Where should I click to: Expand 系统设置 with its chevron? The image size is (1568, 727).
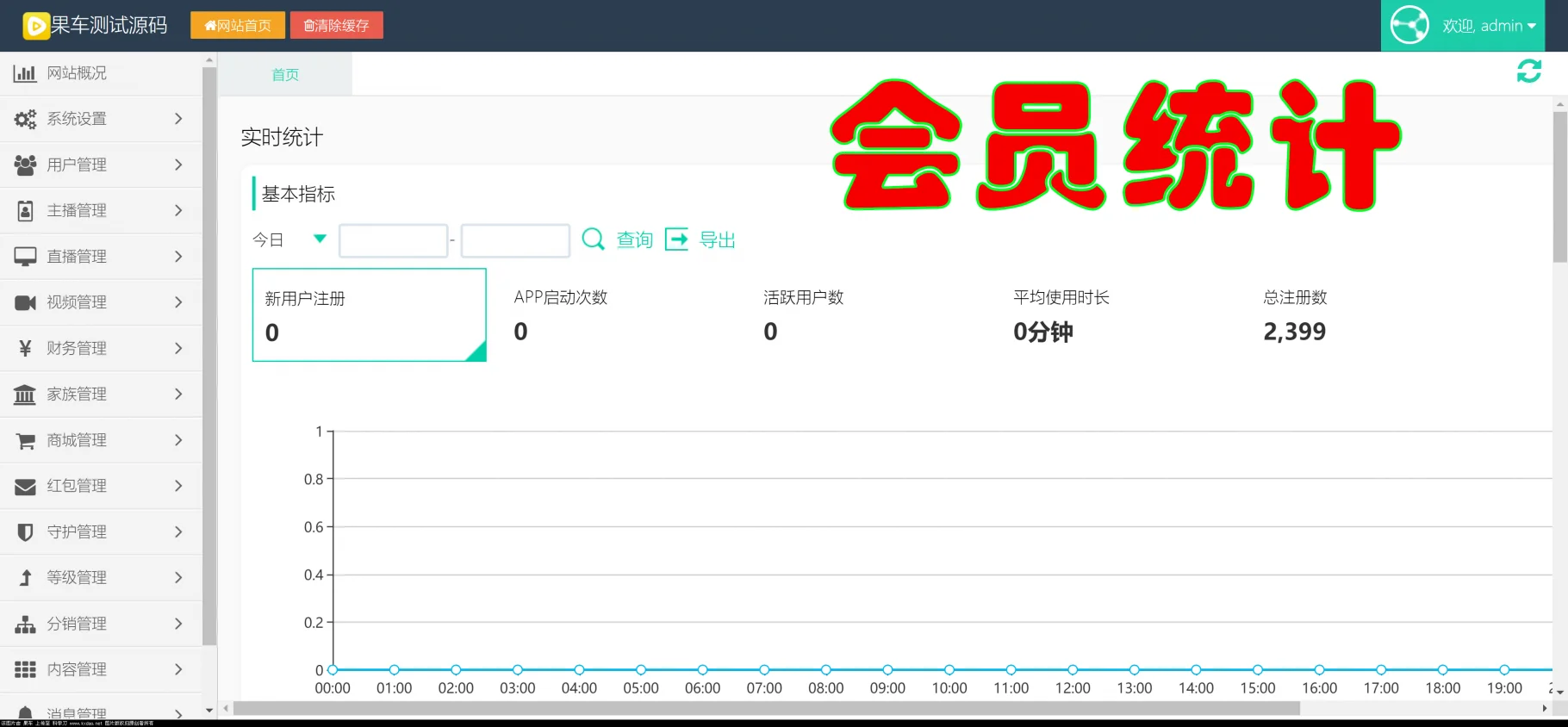(178, 119)
